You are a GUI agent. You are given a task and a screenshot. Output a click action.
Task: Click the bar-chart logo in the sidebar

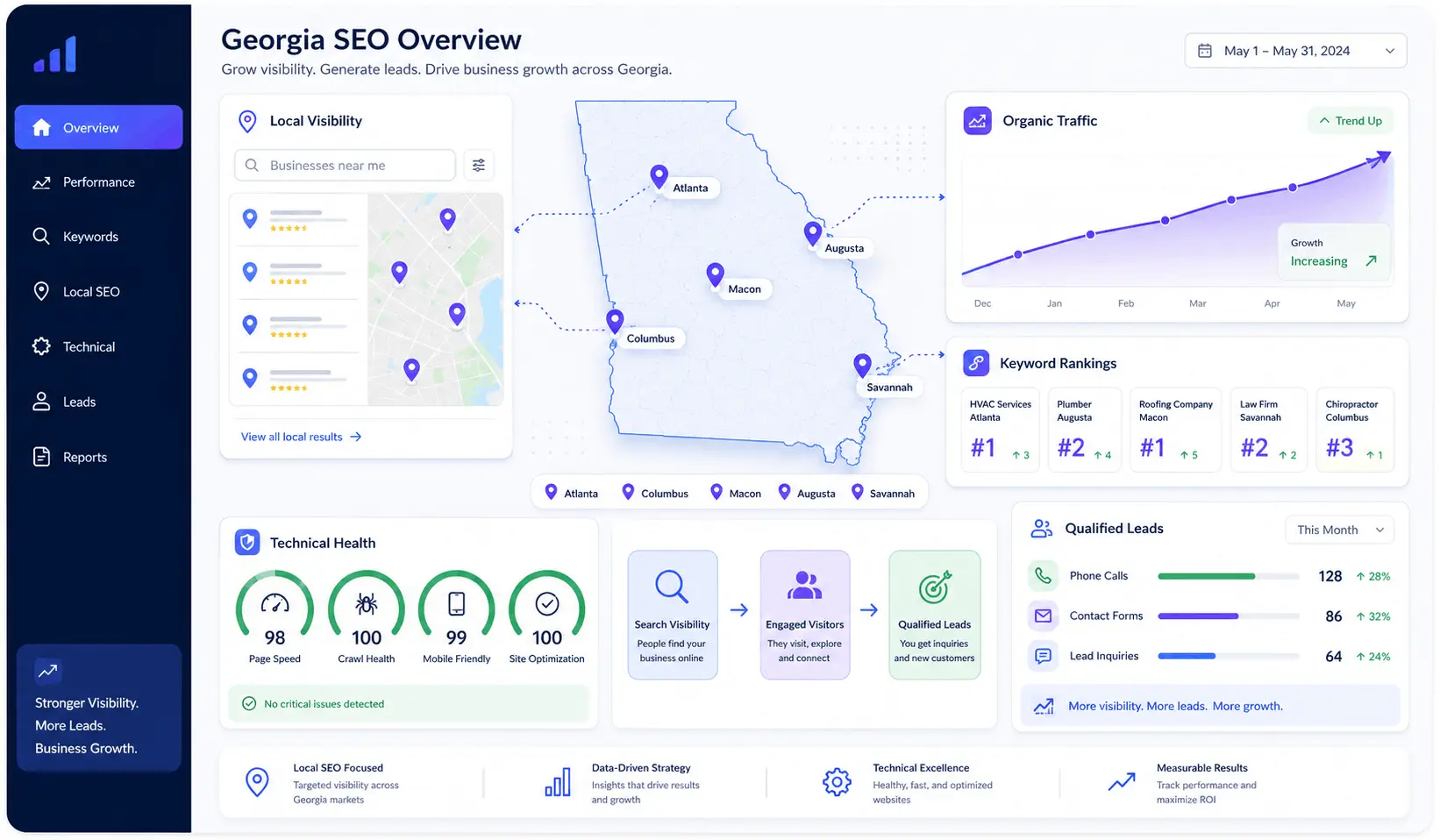pyautogui.click(x=55, y=54)
